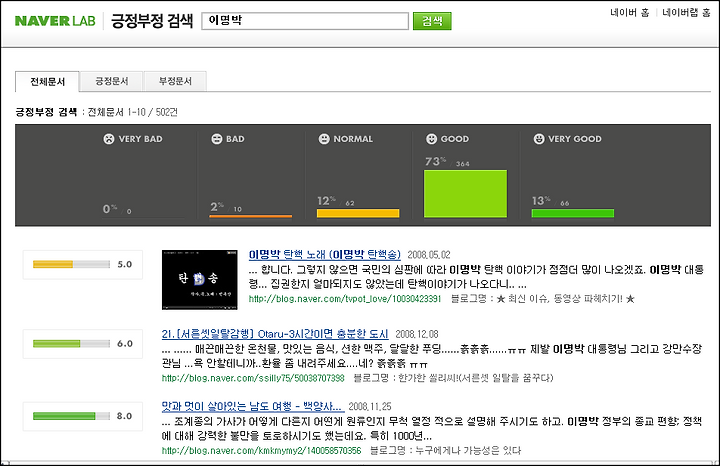Click the yellow NORMAL 12% bar
This screenshot has width=720, height=466.
click(358, 213)
